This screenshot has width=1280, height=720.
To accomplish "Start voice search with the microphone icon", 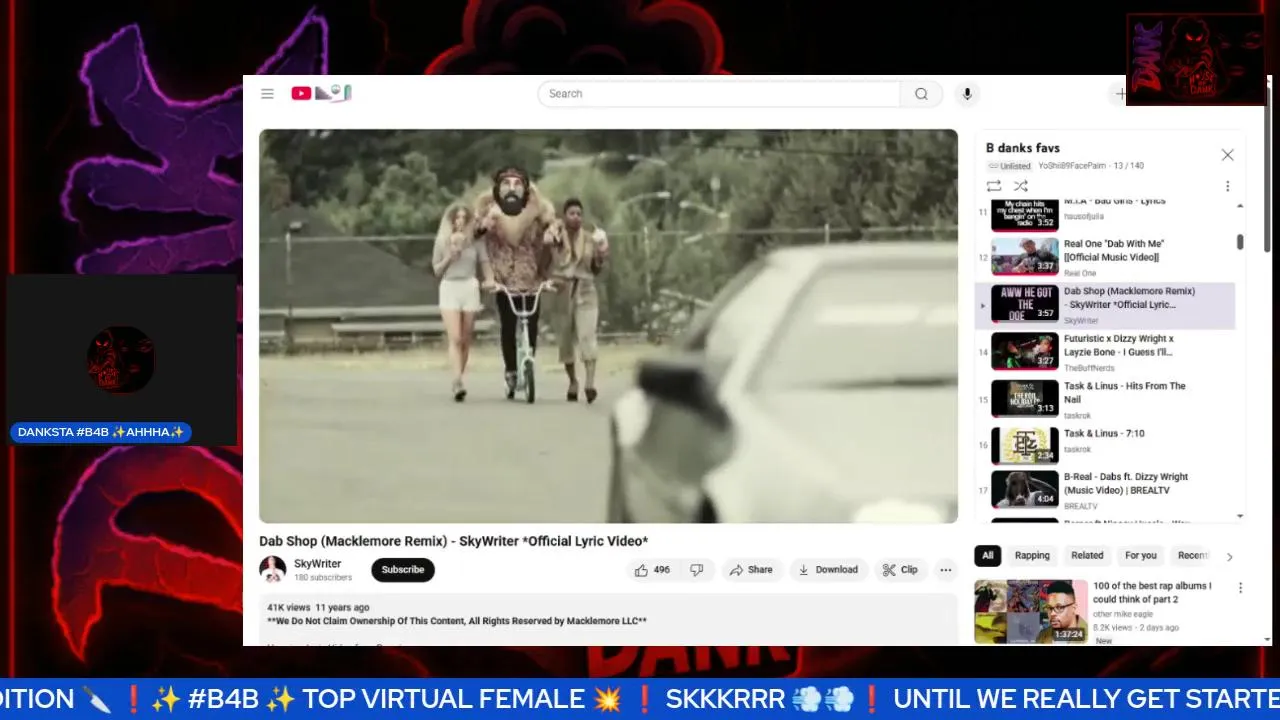I will click(x=966, y=94).
